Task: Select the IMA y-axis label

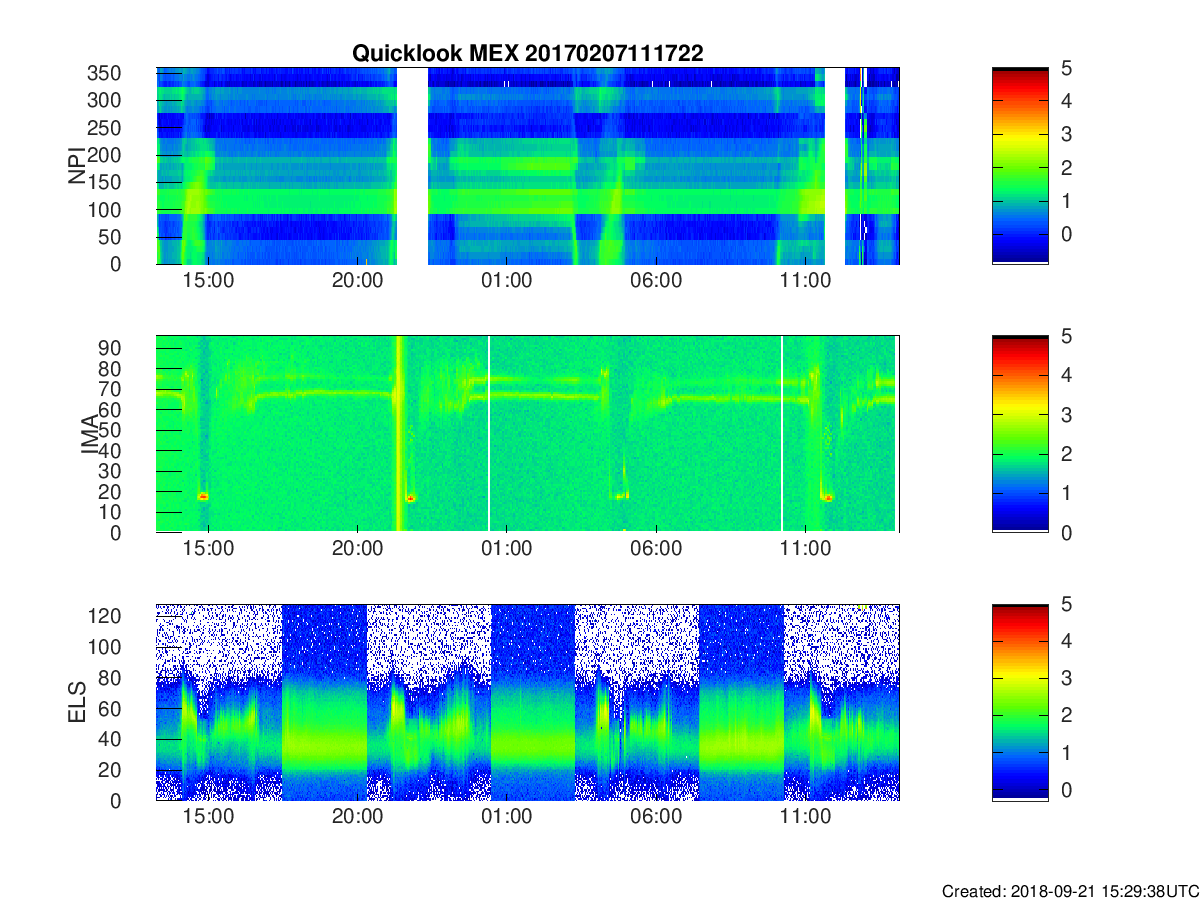Action: (x=91, y=434)
